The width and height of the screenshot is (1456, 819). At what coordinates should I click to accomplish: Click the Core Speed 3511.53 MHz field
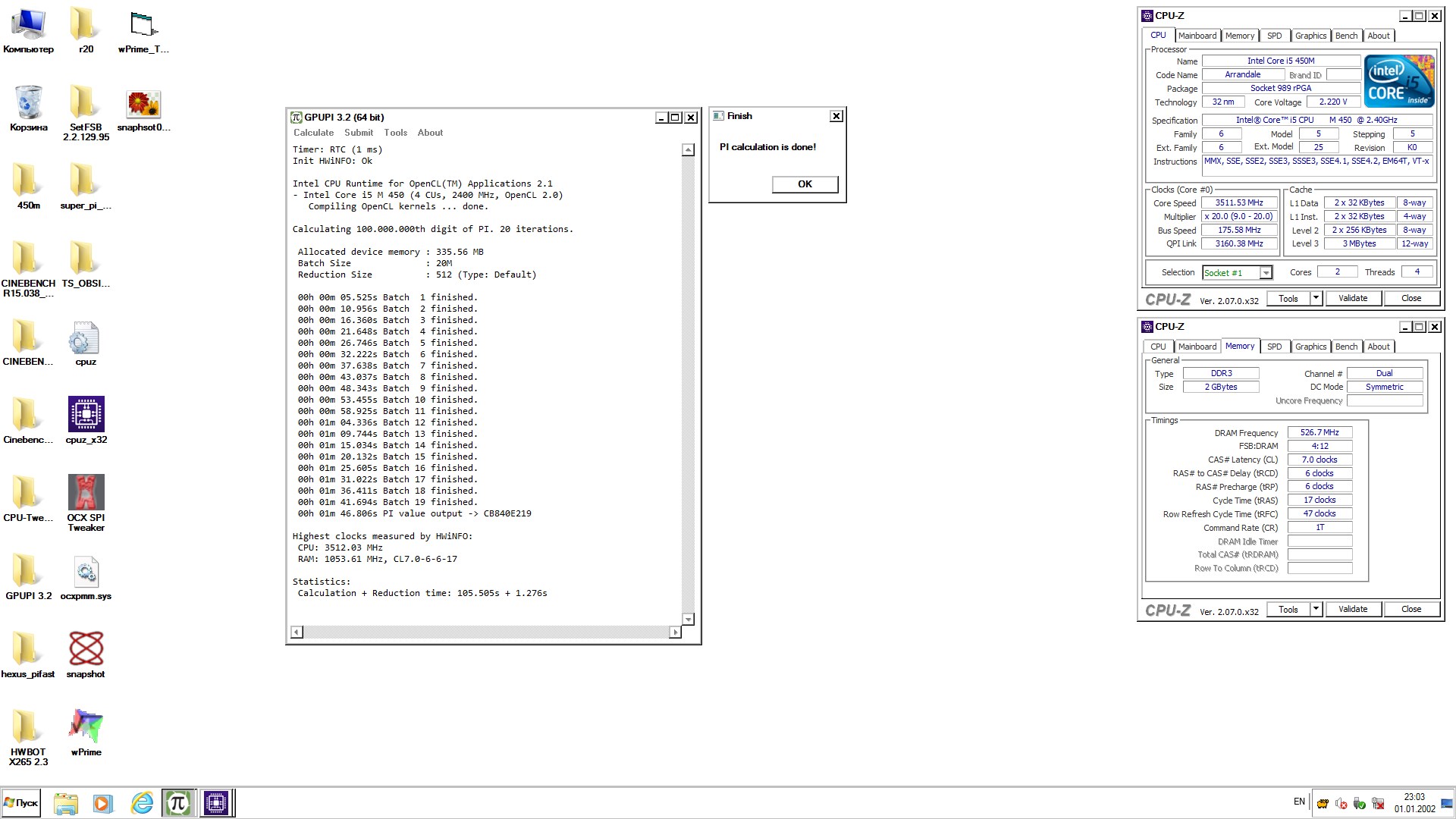click(1239, 203)
